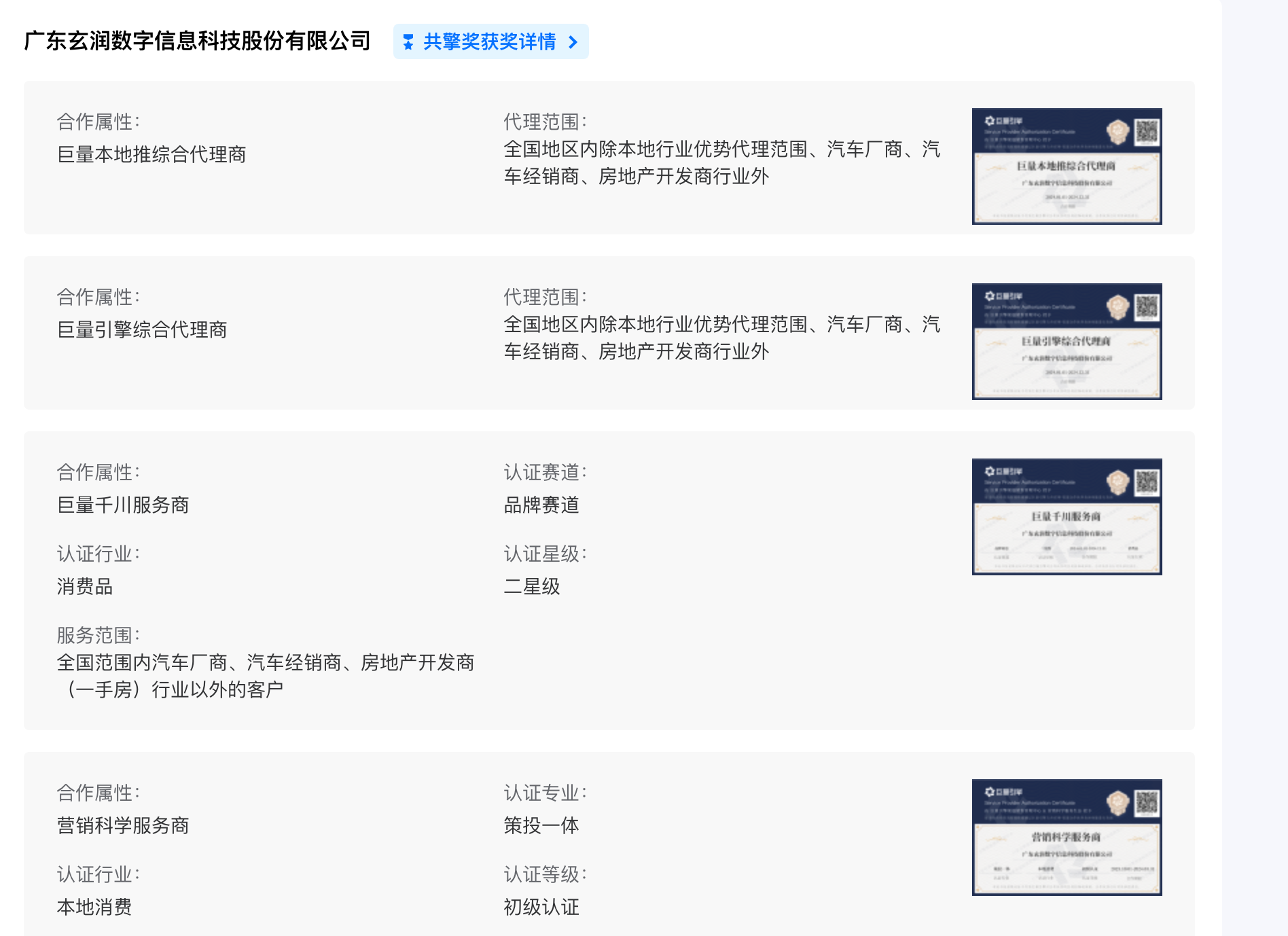Open the 巨量本地推综合代理商 certificate thumbnail
Viewport: 1288px width, 936px height.
tap(1067, 166)
